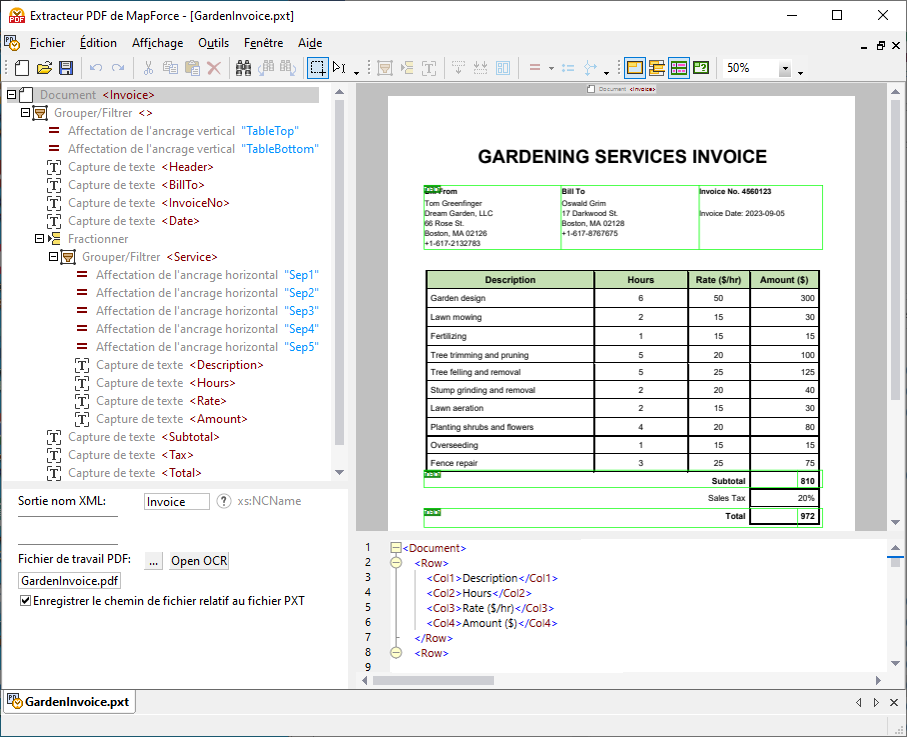Click the Sortie nom XML input field
Viewport: 907px width, 737px height.
point(176,502)
